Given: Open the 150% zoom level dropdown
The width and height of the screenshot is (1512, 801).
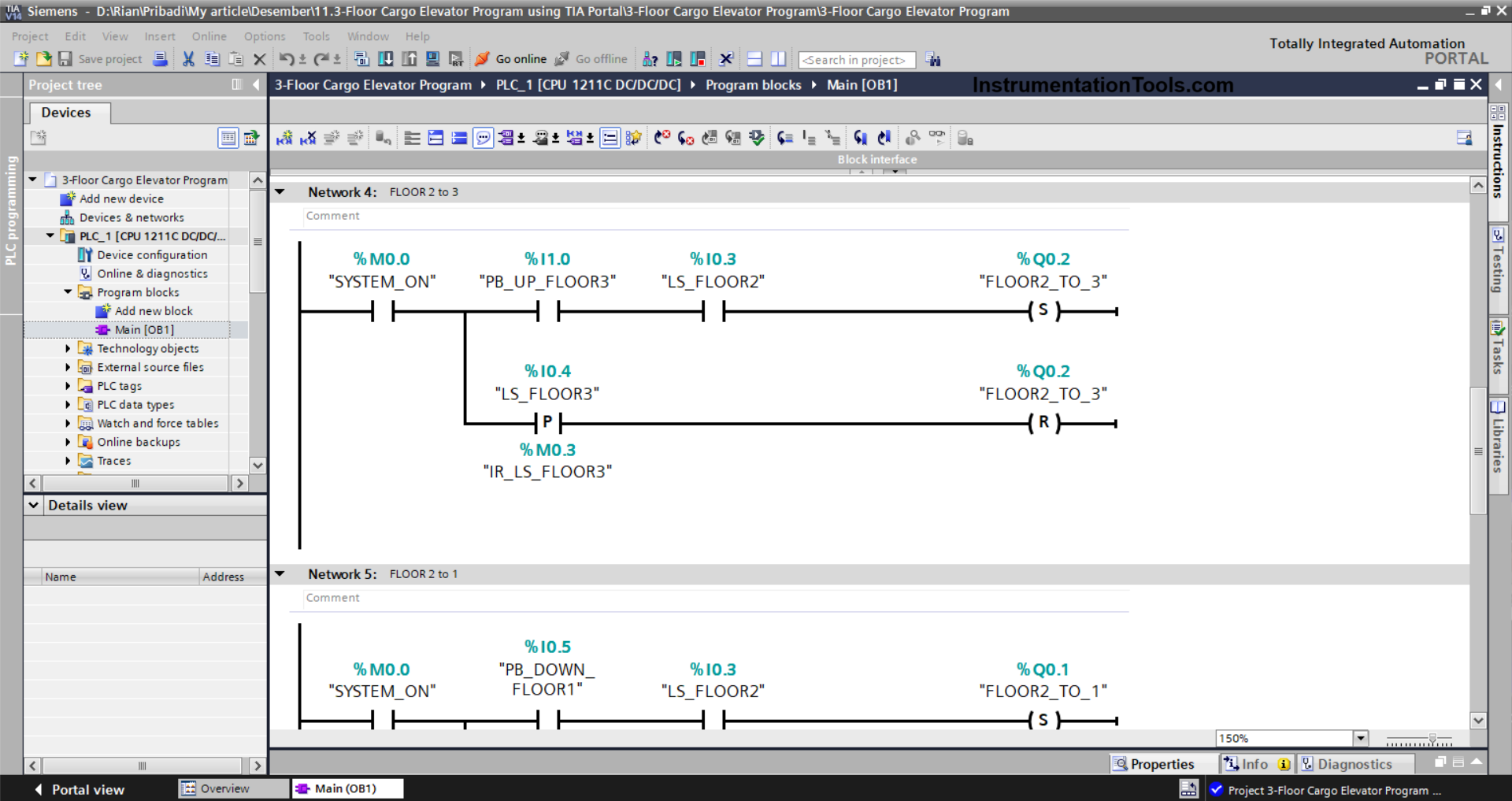Looking at the screenshot, I should 1361,738.
